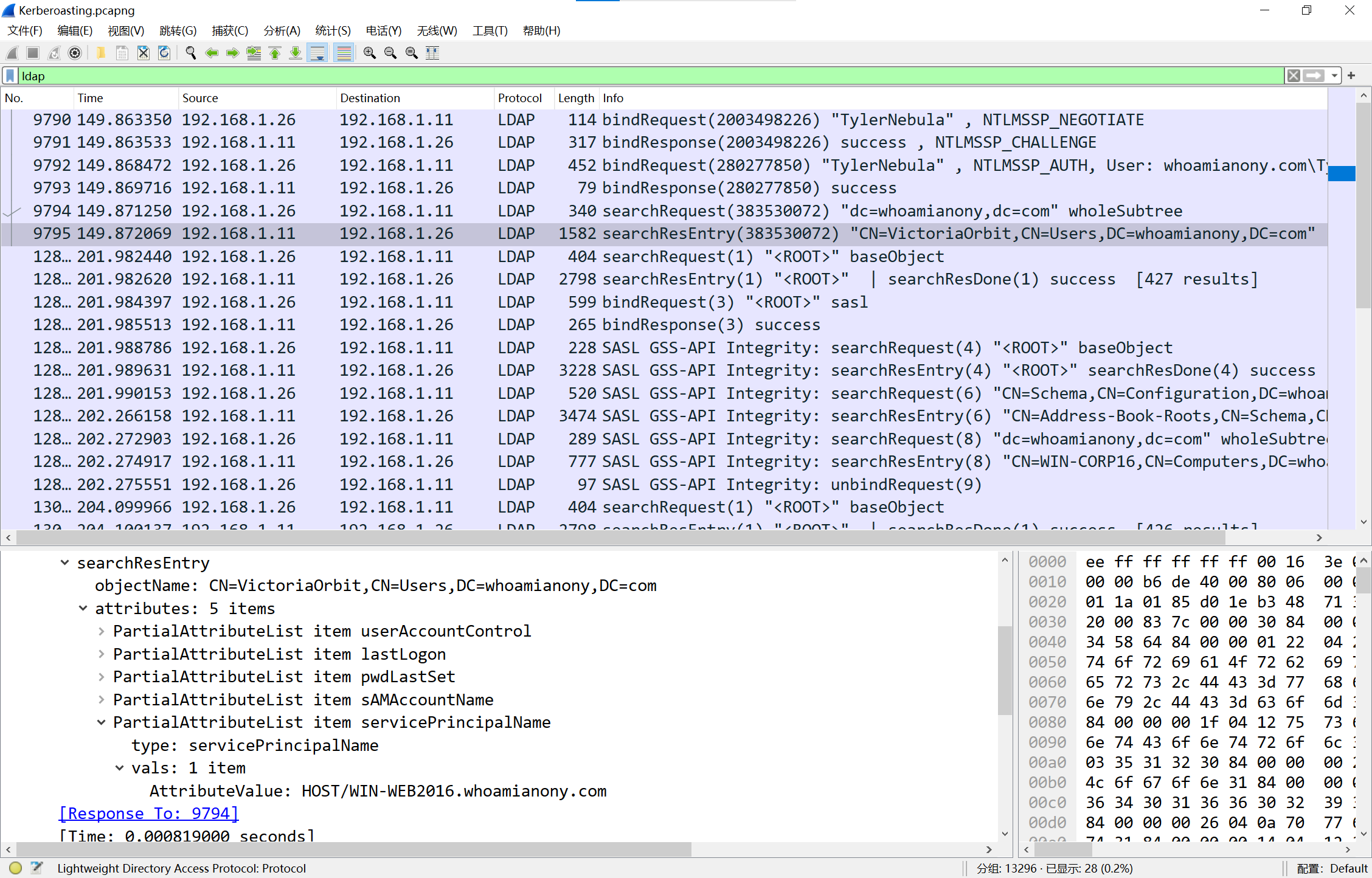Select packet 9791 NTLMSSP_CHALLENGE row
1372x878 pixels.
[664, 142]
